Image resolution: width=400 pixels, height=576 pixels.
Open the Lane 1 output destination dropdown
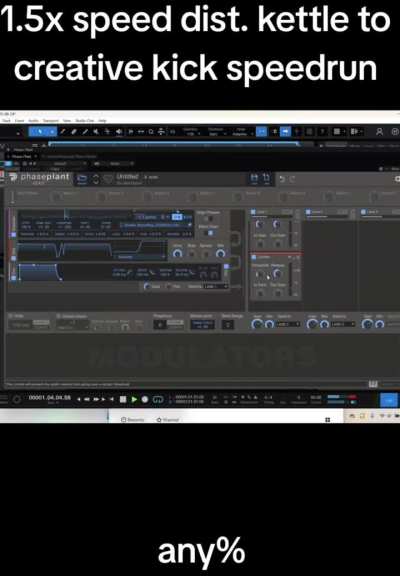pos(288,324)
